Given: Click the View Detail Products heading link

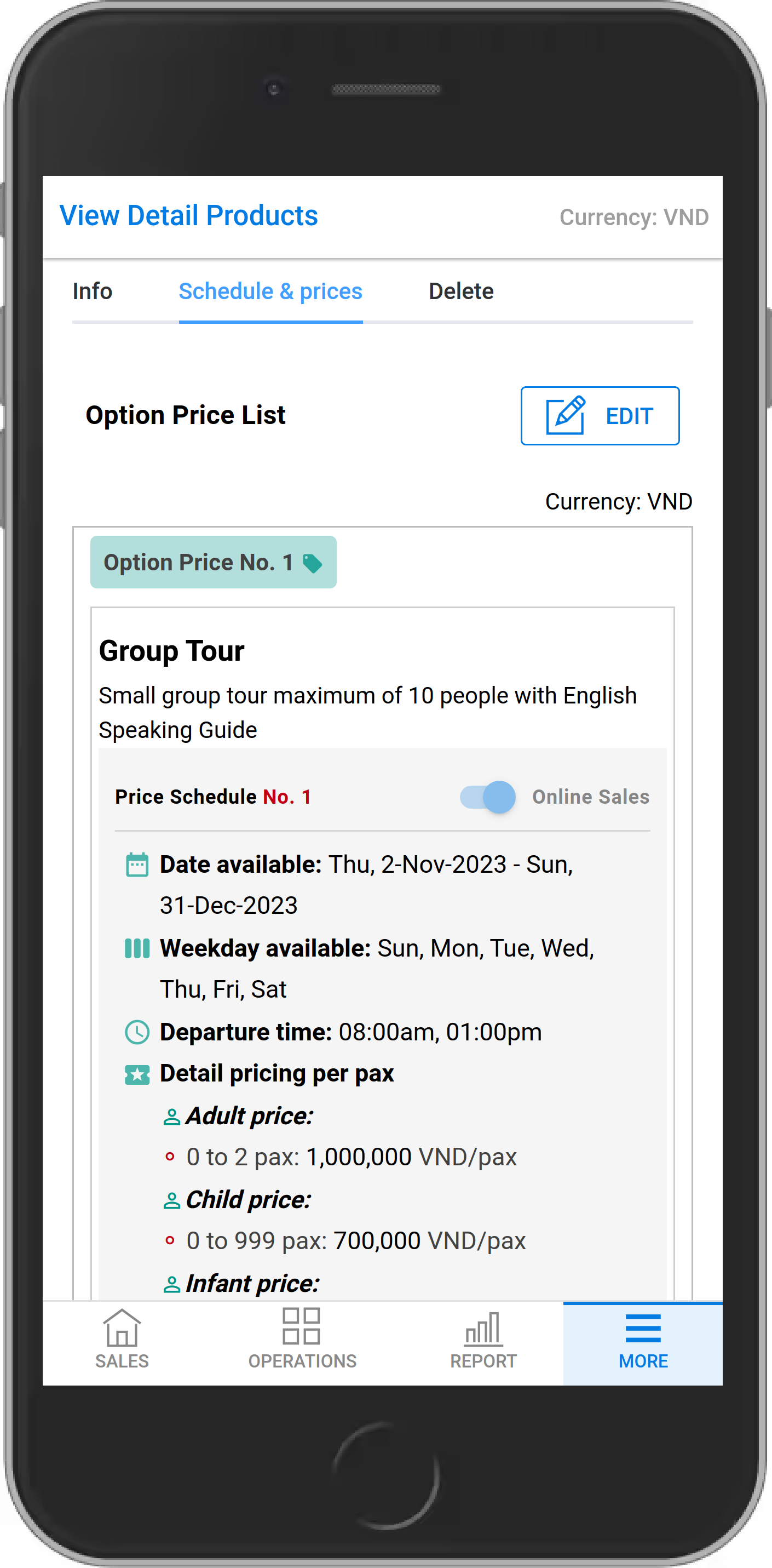Looking at the screenshot, I should coord(188,215).
